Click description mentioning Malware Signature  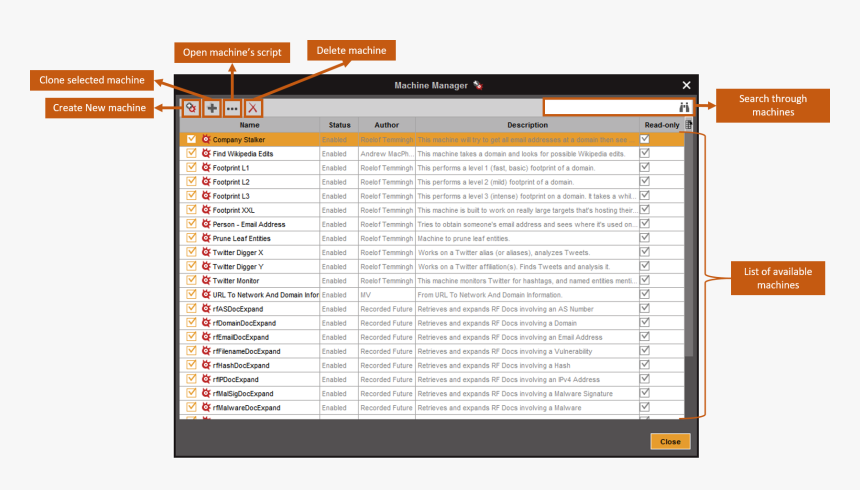pos(515,393)
